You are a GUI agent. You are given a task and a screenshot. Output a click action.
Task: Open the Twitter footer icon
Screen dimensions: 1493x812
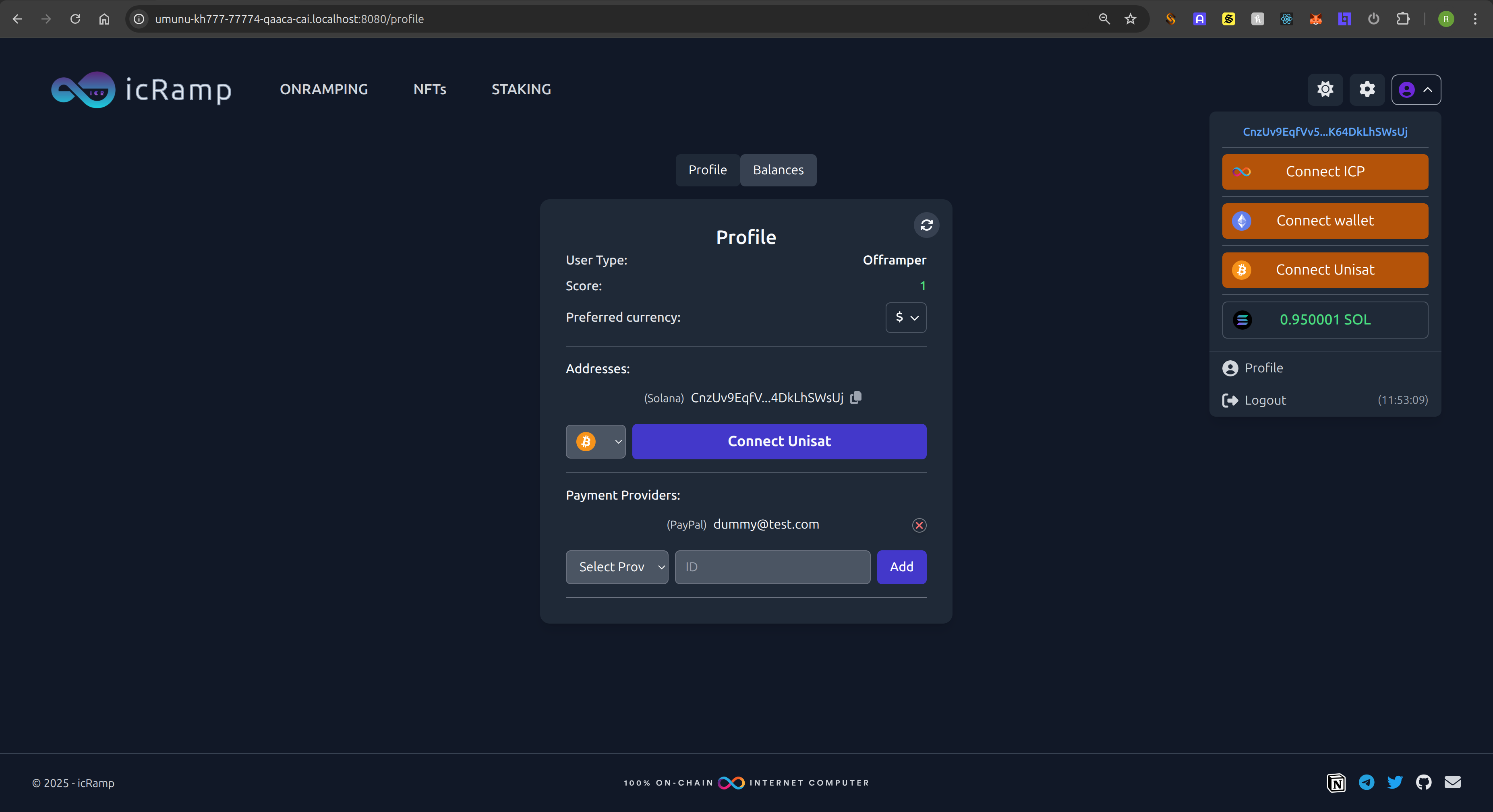click(x=1394, y=783)
